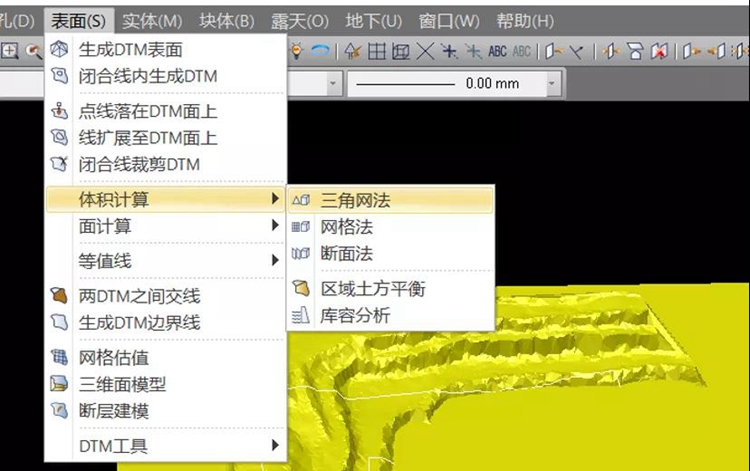Expand the 体积计算 submenu
The width and height of the screenshot is (750, 471).
(x=165, y=199)
